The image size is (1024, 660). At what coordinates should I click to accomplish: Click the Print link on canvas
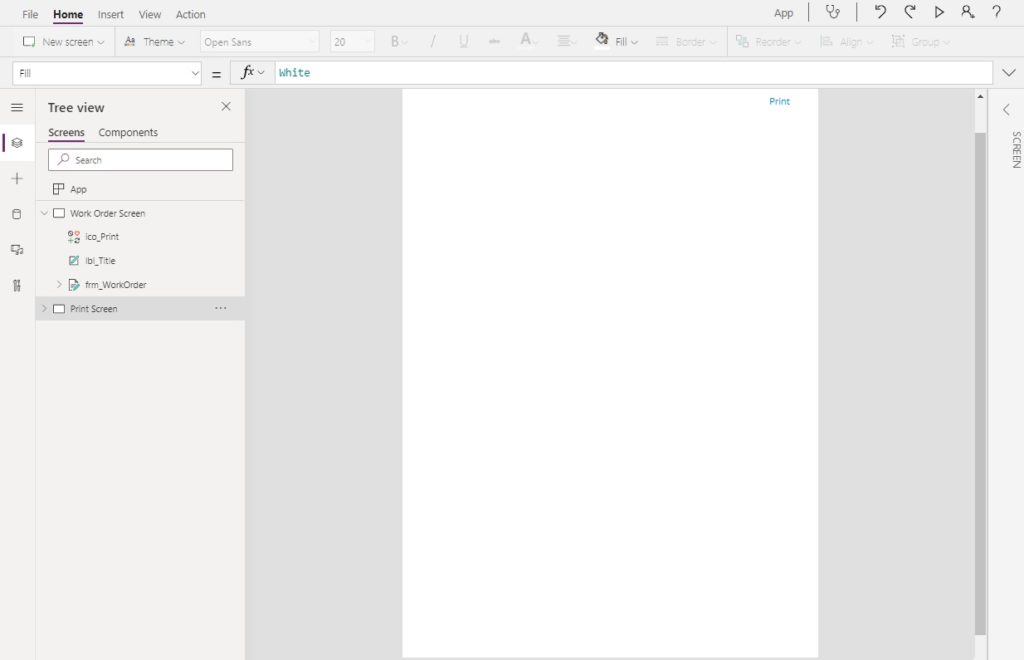[x=779, y=101]
